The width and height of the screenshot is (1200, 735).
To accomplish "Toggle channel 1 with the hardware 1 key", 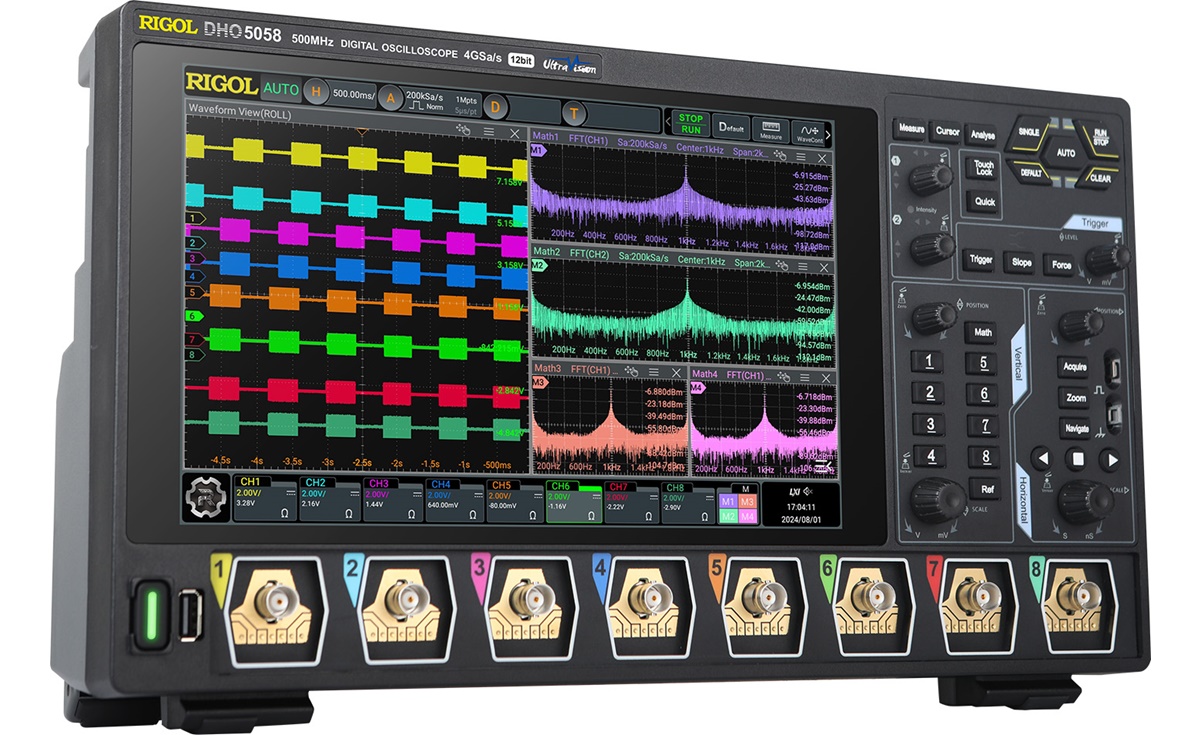I will pyautogui.click(x=930, y=361).
